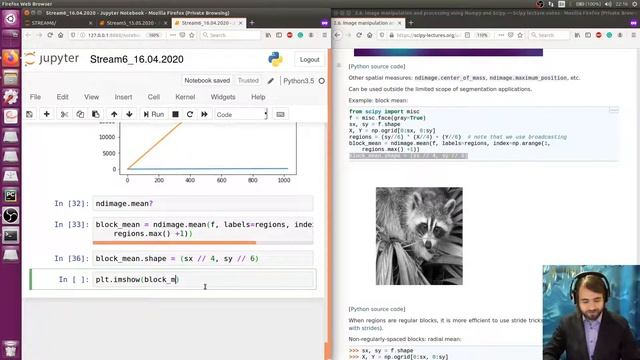640x360 pixels.
Task: Open the command palette keyboard icon
Action: 280,114
